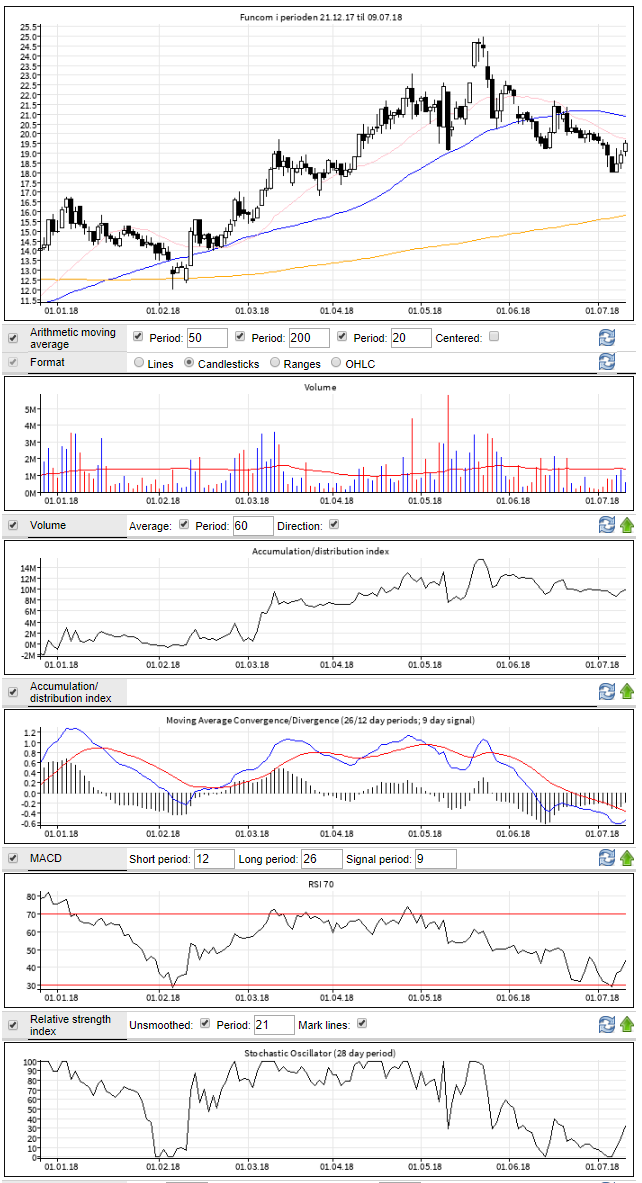
Task: Click the moving average period field showing 50
Action: coord(207,337)
